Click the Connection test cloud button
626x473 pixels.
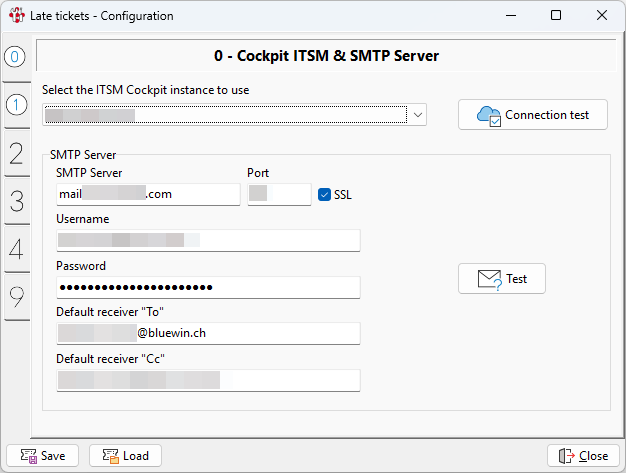coord(532,115)
